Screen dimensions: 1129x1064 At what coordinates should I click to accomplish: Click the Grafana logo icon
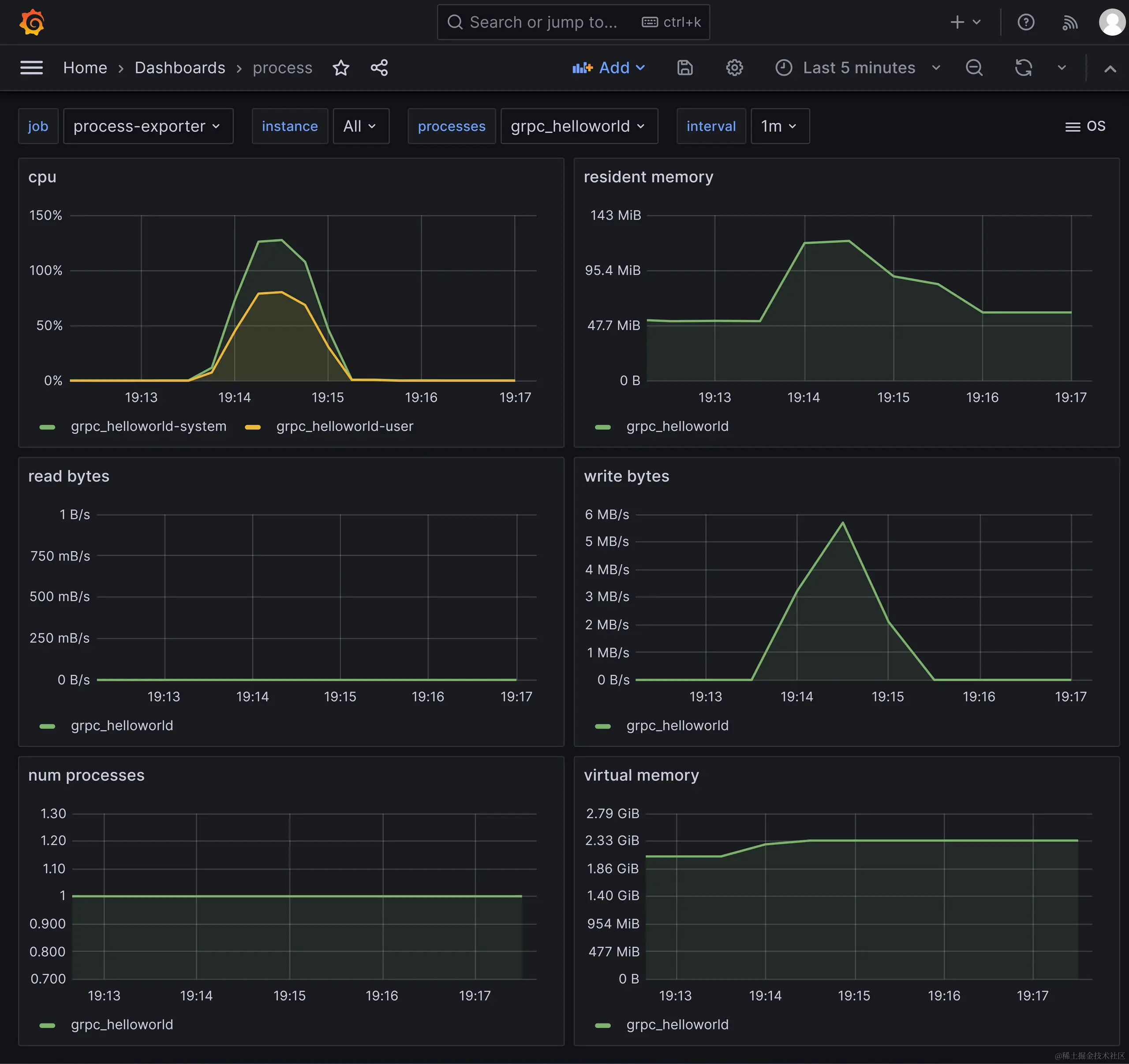point(32,22)
